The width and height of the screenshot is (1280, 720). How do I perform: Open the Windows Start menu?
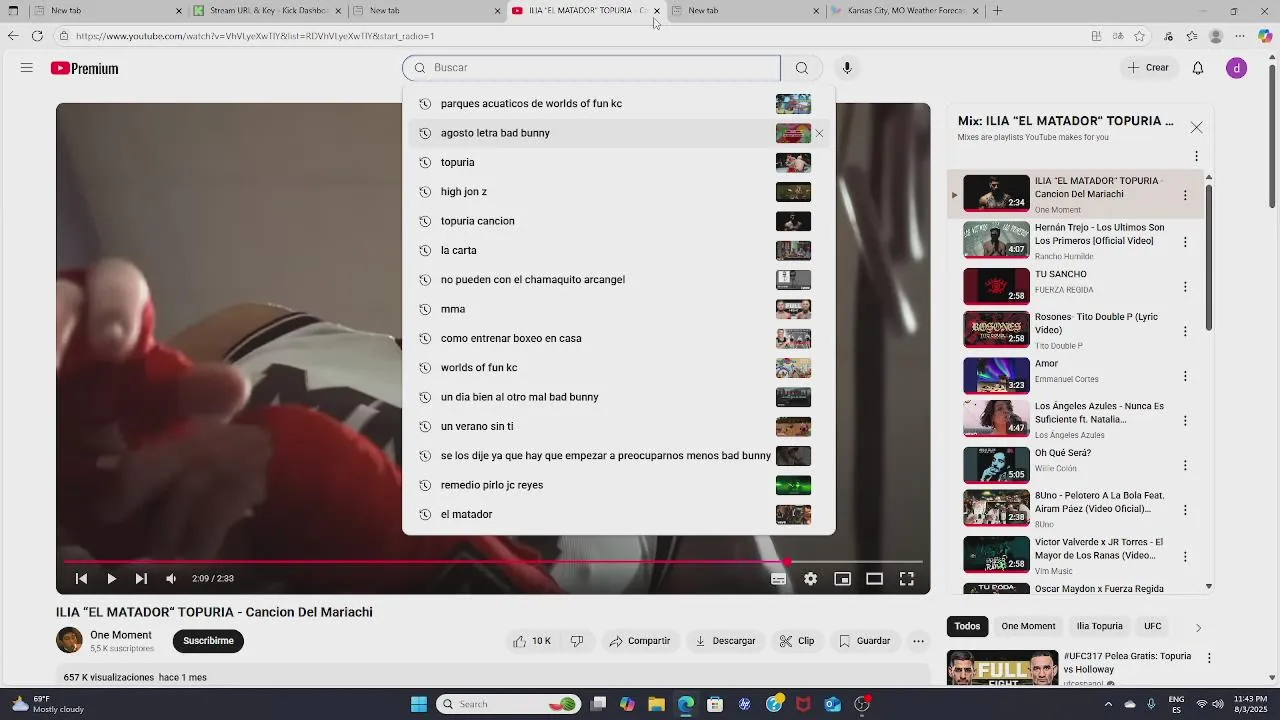[x=419, y=704]
